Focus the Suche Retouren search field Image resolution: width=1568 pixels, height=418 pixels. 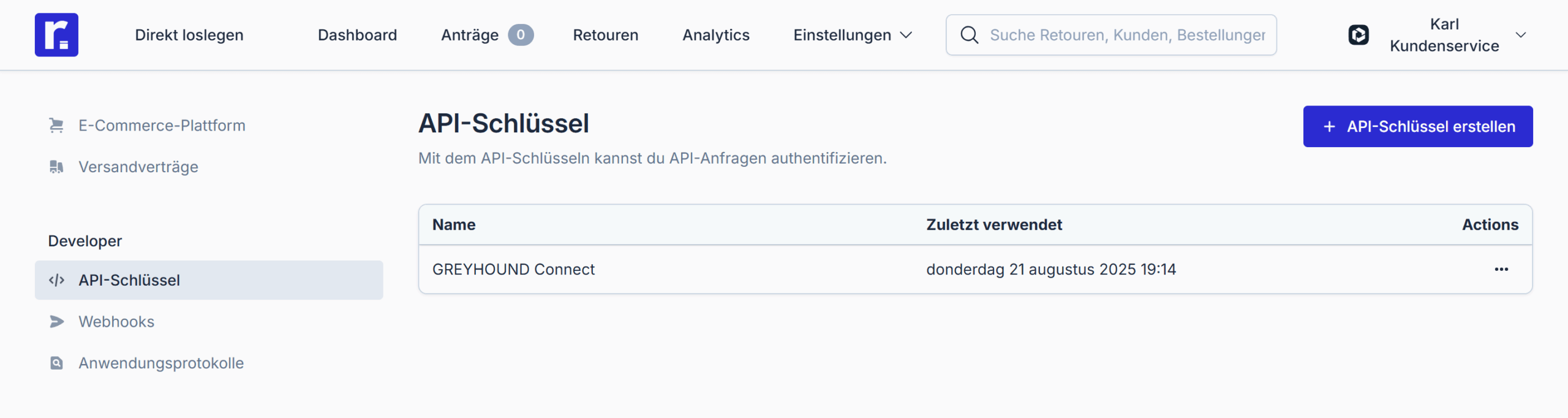pyautogui.click(x=1127, y=35)
